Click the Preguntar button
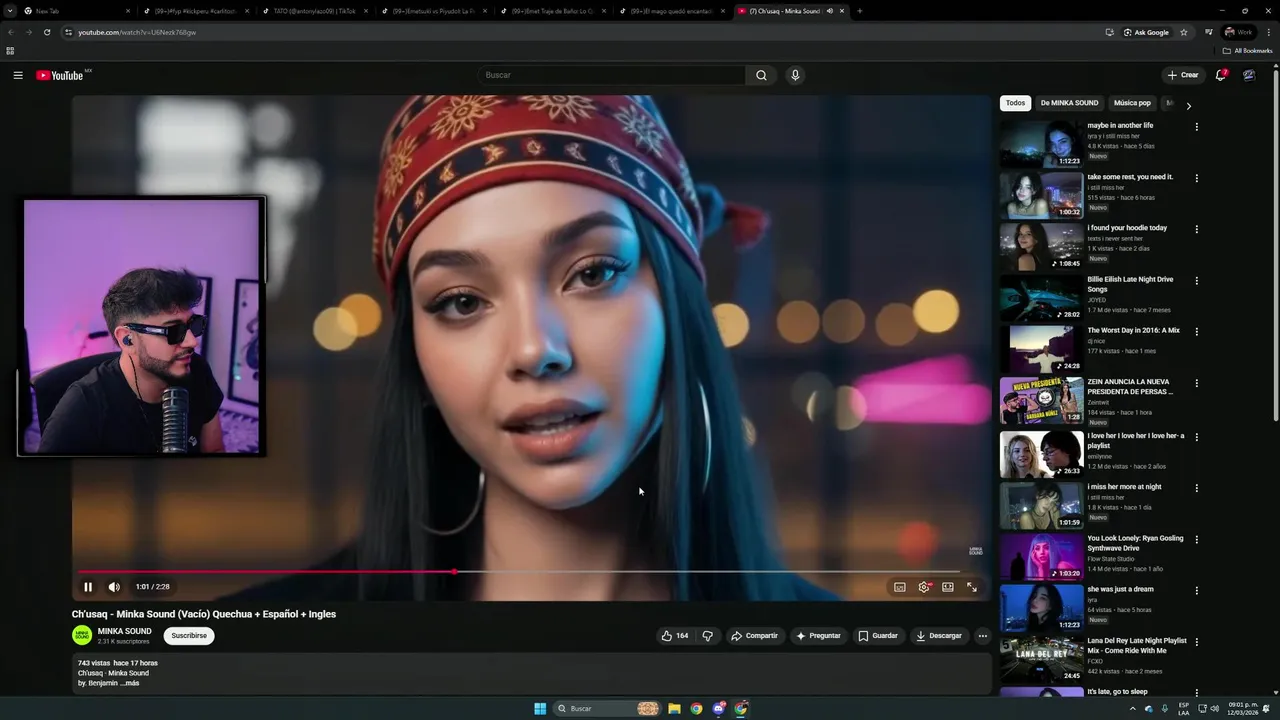The width and height of the screenshot is (1280, 720). point(818,636)
